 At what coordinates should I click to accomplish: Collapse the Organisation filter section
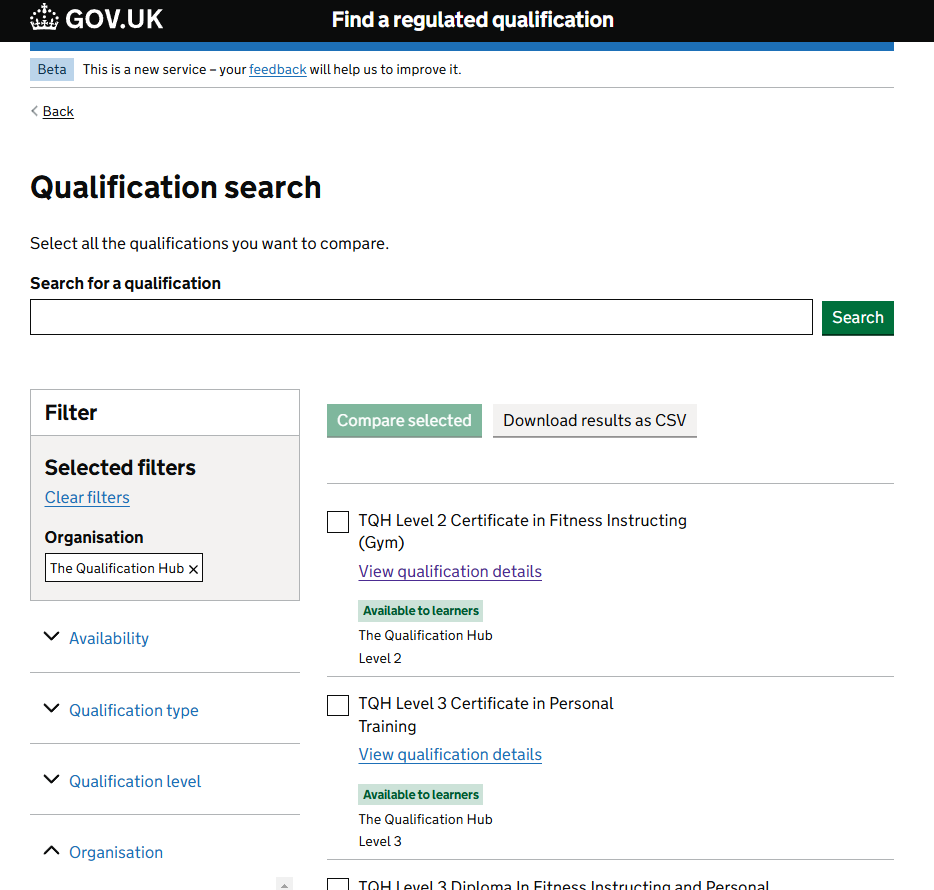coord(116,852)
